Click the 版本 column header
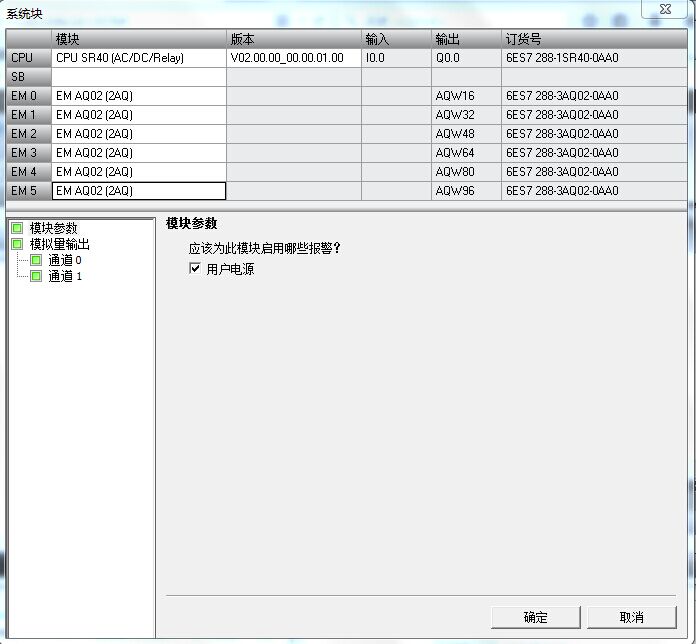Screen dimensions: 696x644 point(294,39)
